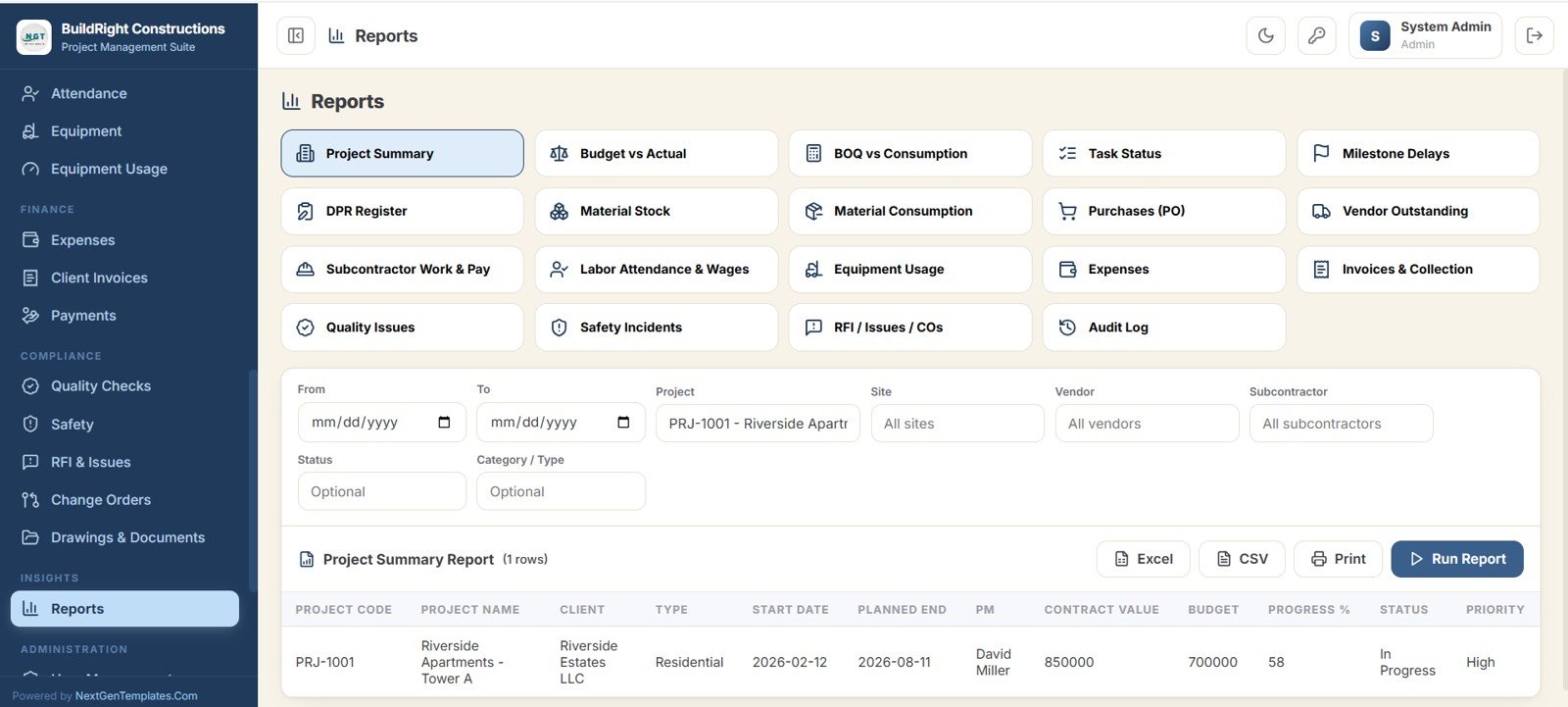Click the BOQ vs Consumption calculator icon
The height and width of the screenshot is (707, 1568).
pos(813,154)
